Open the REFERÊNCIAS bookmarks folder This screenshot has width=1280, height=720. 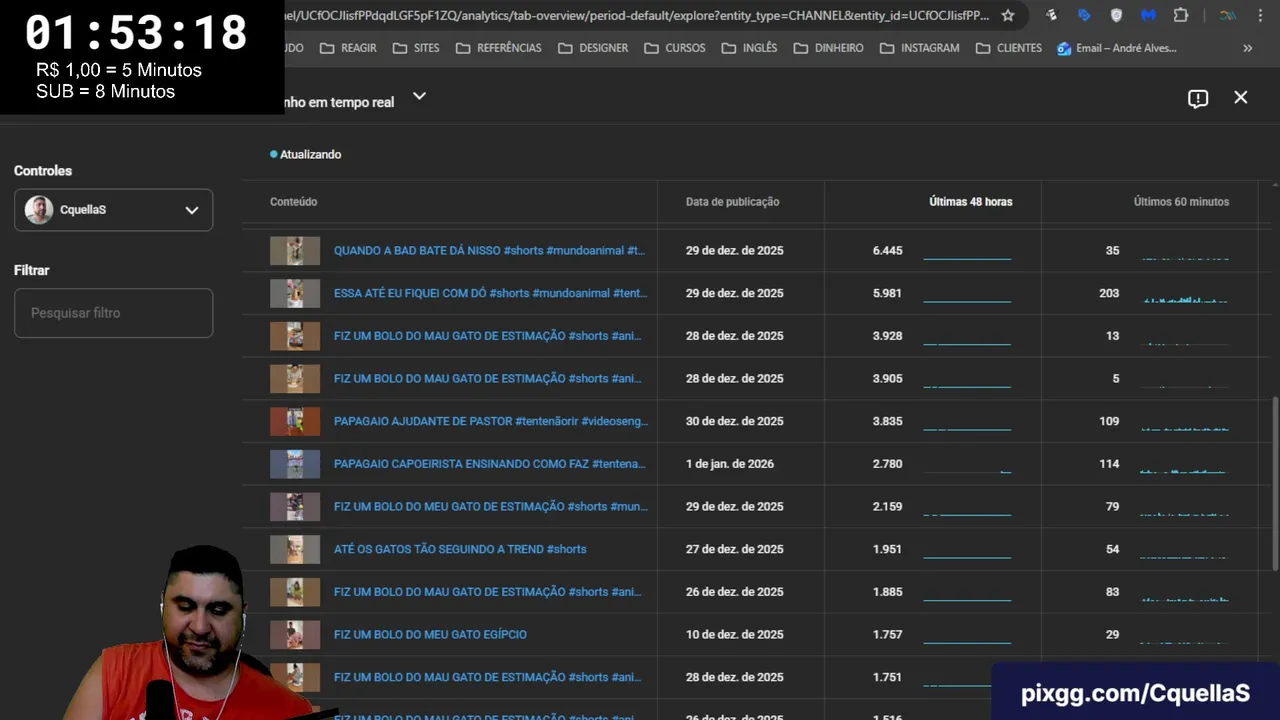pyautogui.click(x=498, y=48)
